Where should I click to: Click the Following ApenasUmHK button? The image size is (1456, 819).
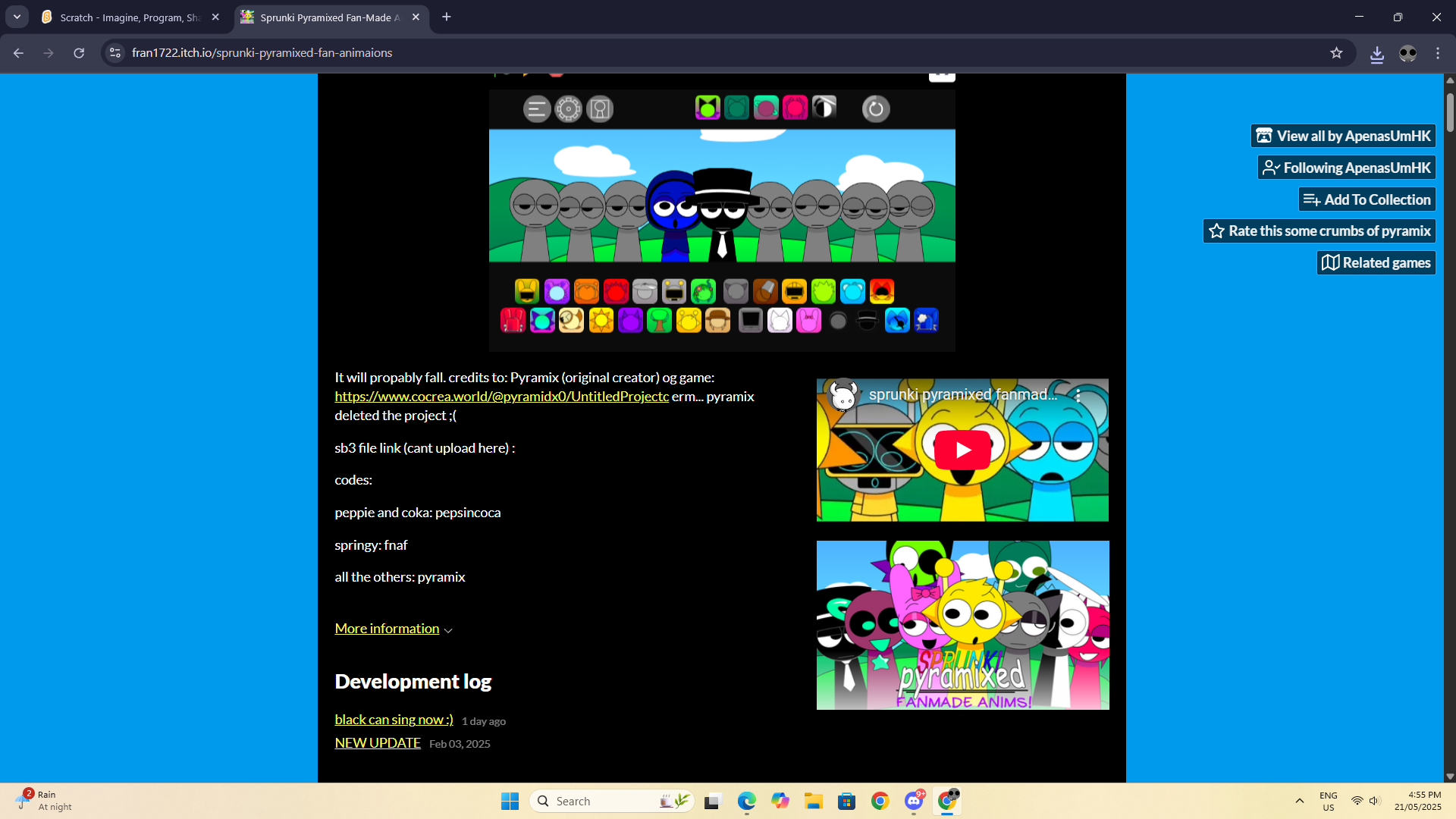[x=1347, y=168]
